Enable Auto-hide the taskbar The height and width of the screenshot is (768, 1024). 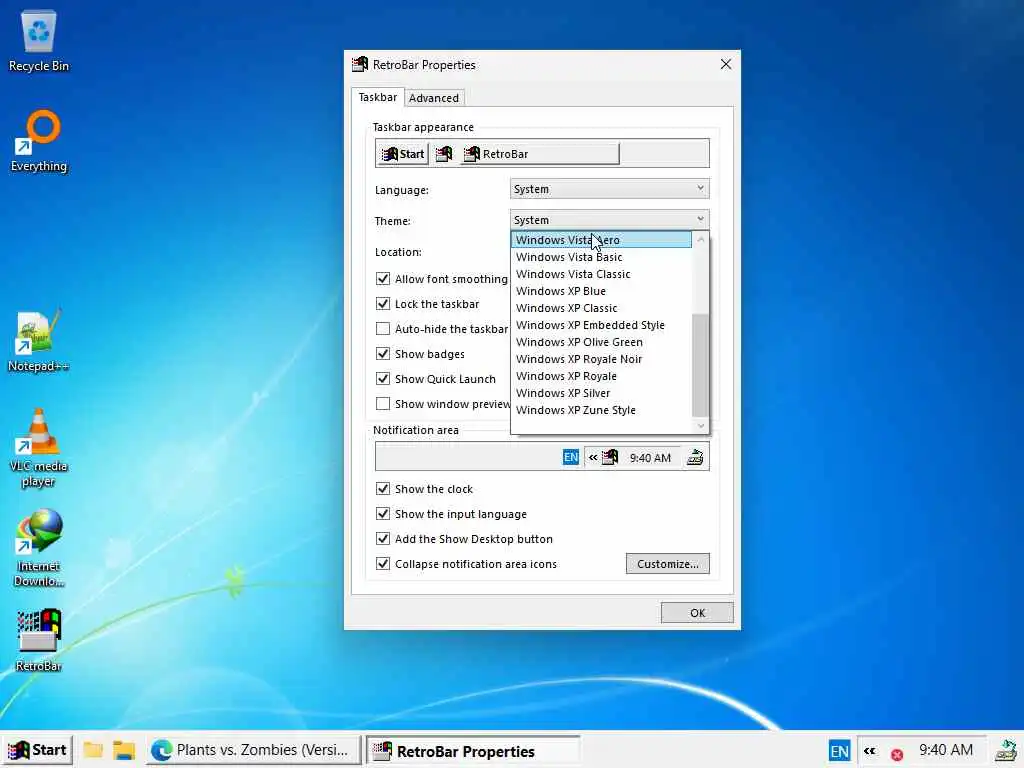tap(383, 328)
